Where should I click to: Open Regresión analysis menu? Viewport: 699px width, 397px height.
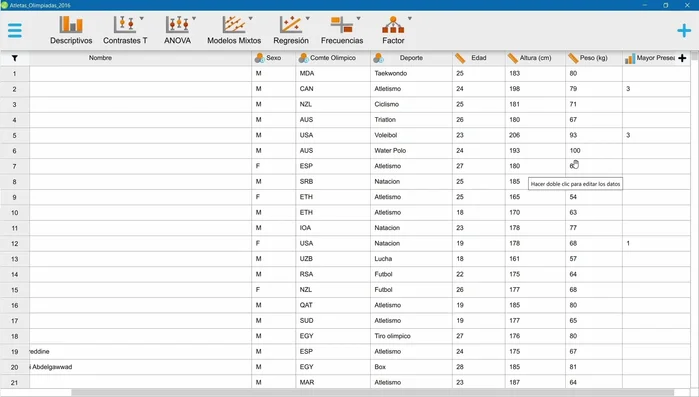(291, 30)
